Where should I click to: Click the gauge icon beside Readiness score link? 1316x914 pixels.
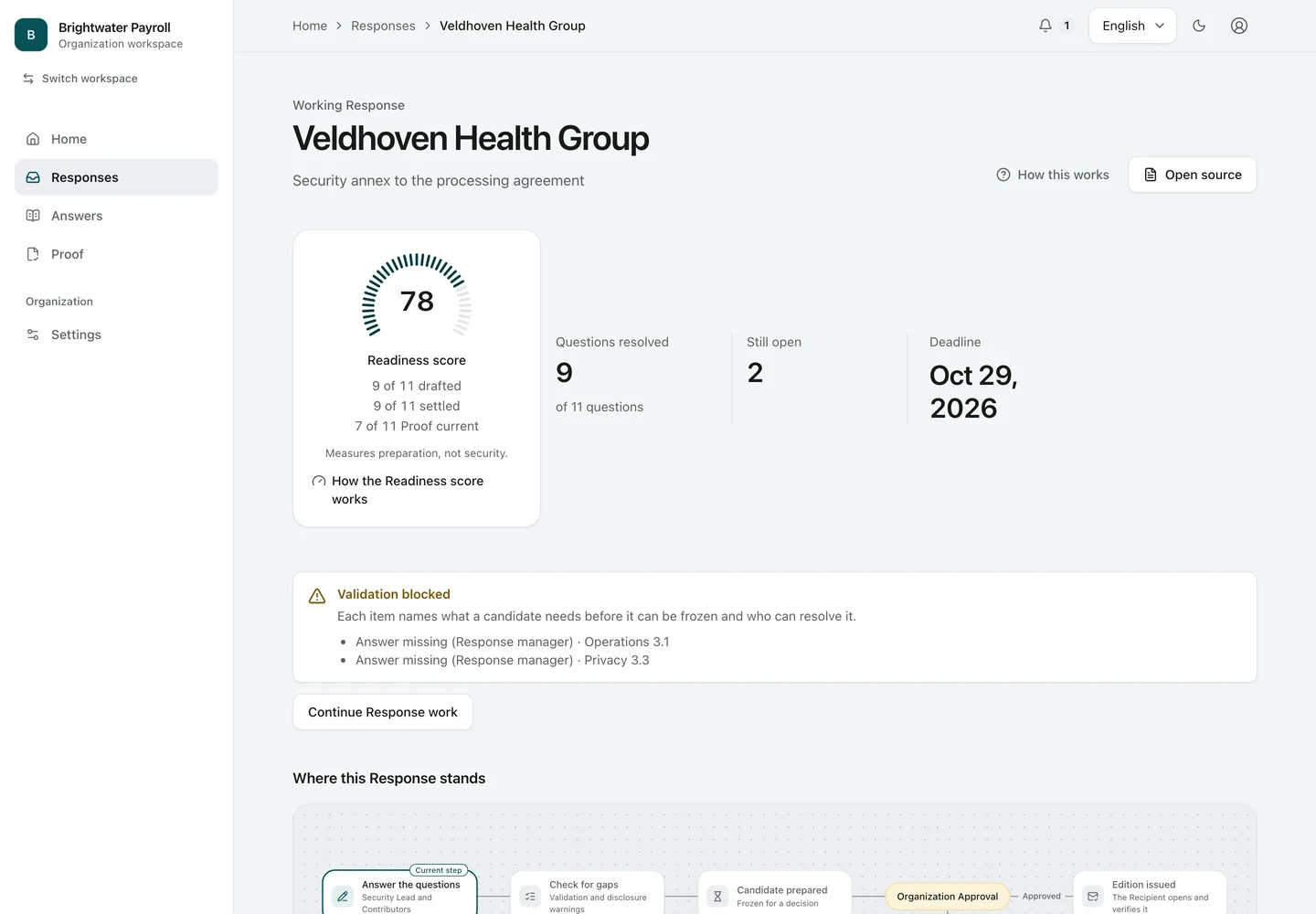tap(319, 481)
